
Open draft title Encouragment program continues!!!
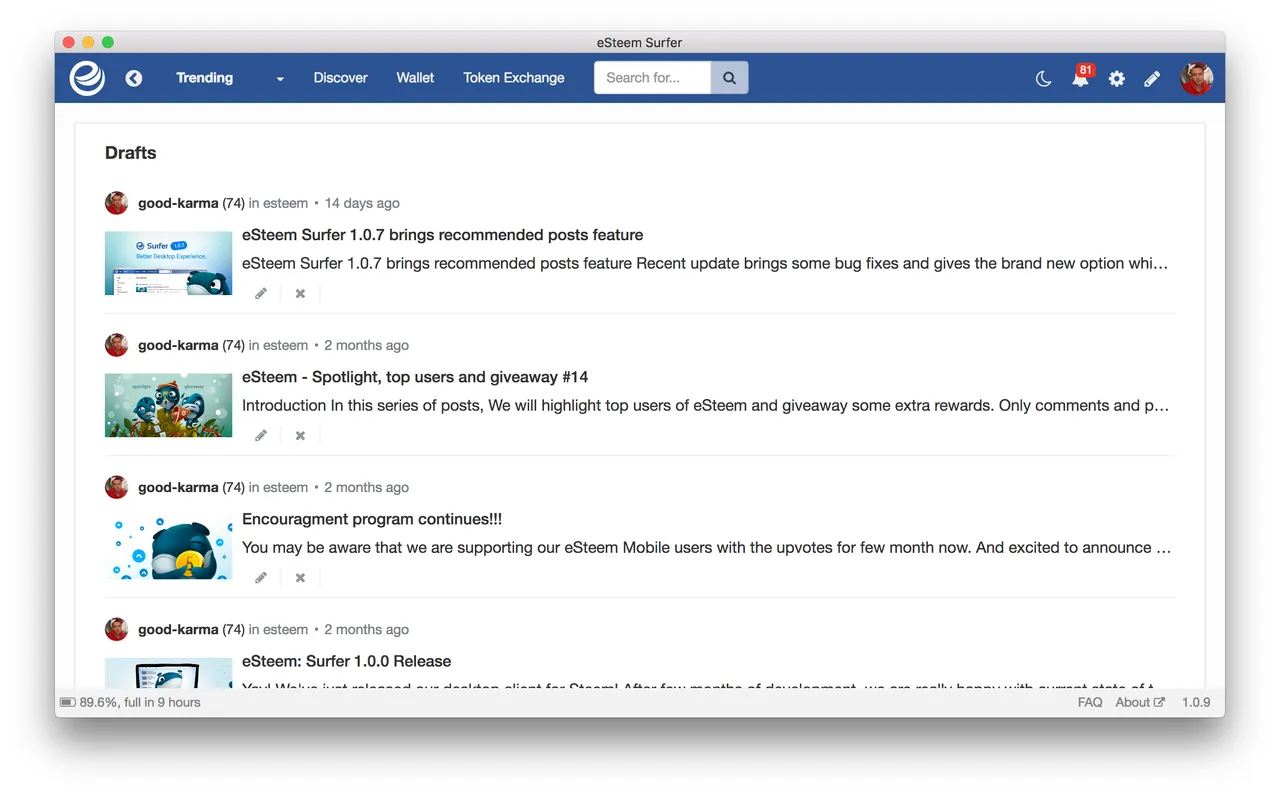tap(372, 519)
